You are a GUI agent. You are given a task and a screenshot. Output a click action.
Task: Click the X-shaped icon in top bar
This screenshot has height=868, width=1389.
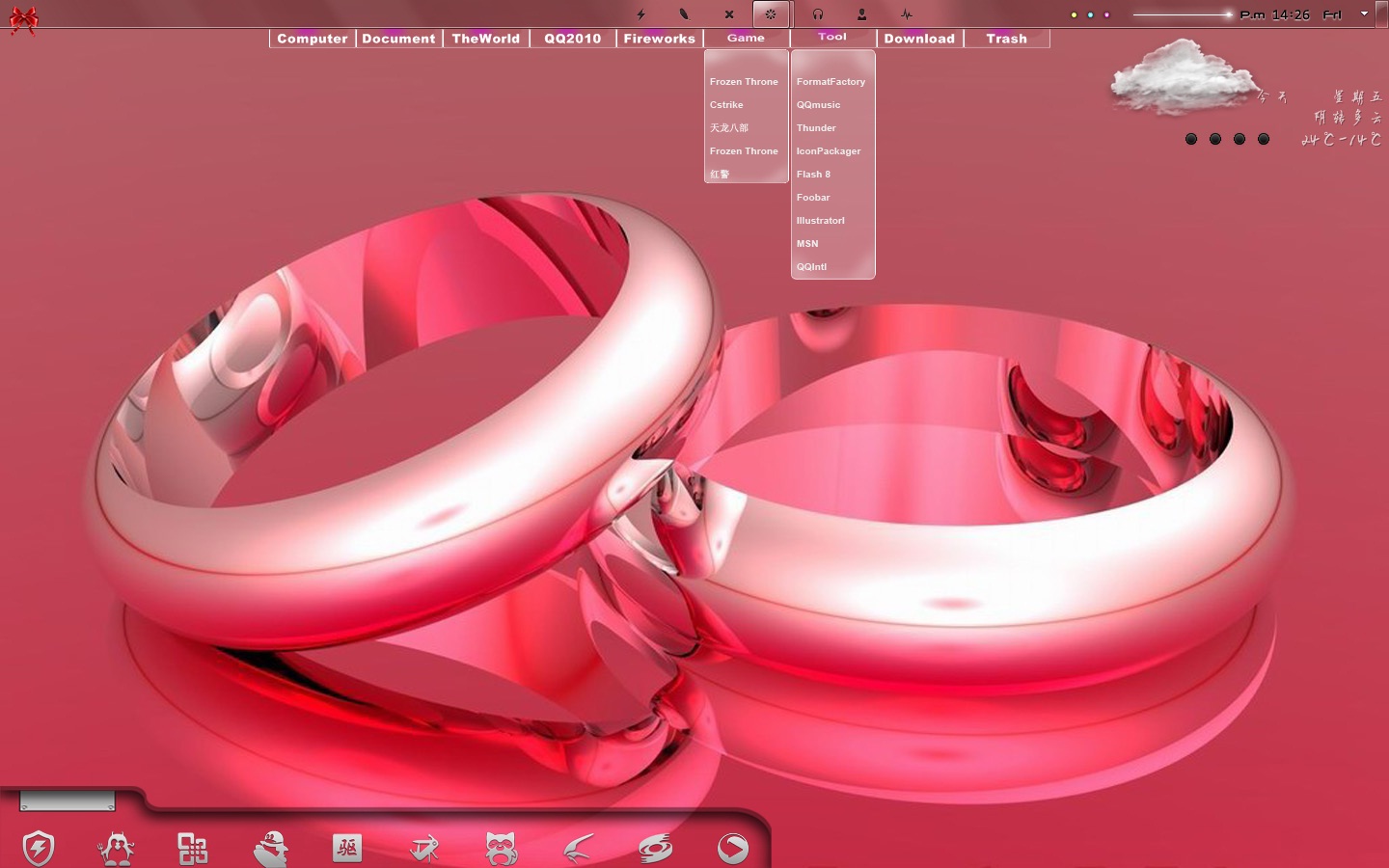coord(729,14)
